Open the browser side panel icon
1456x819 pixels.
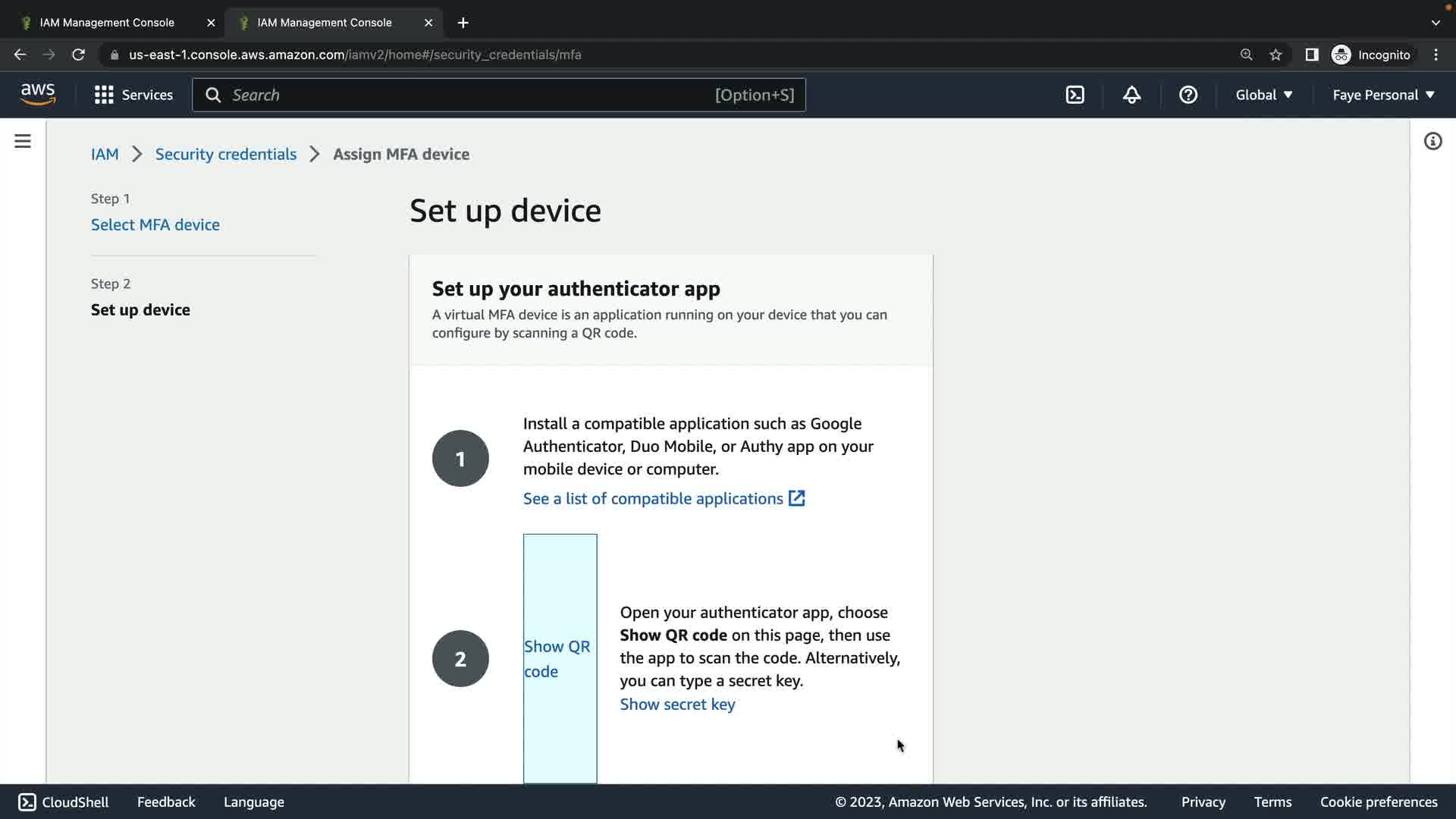pos(1311,55)
